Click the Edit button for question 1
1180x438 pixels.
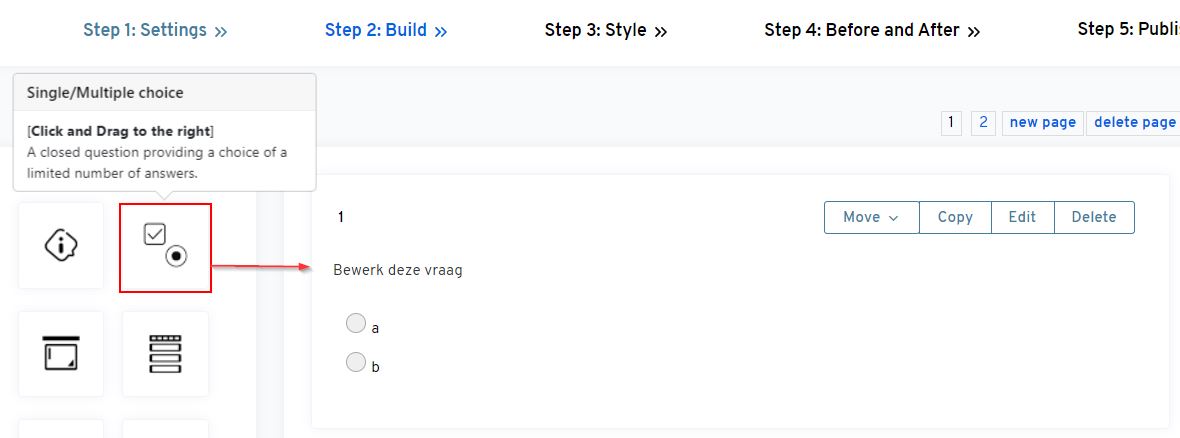(x=1022, y=217)
